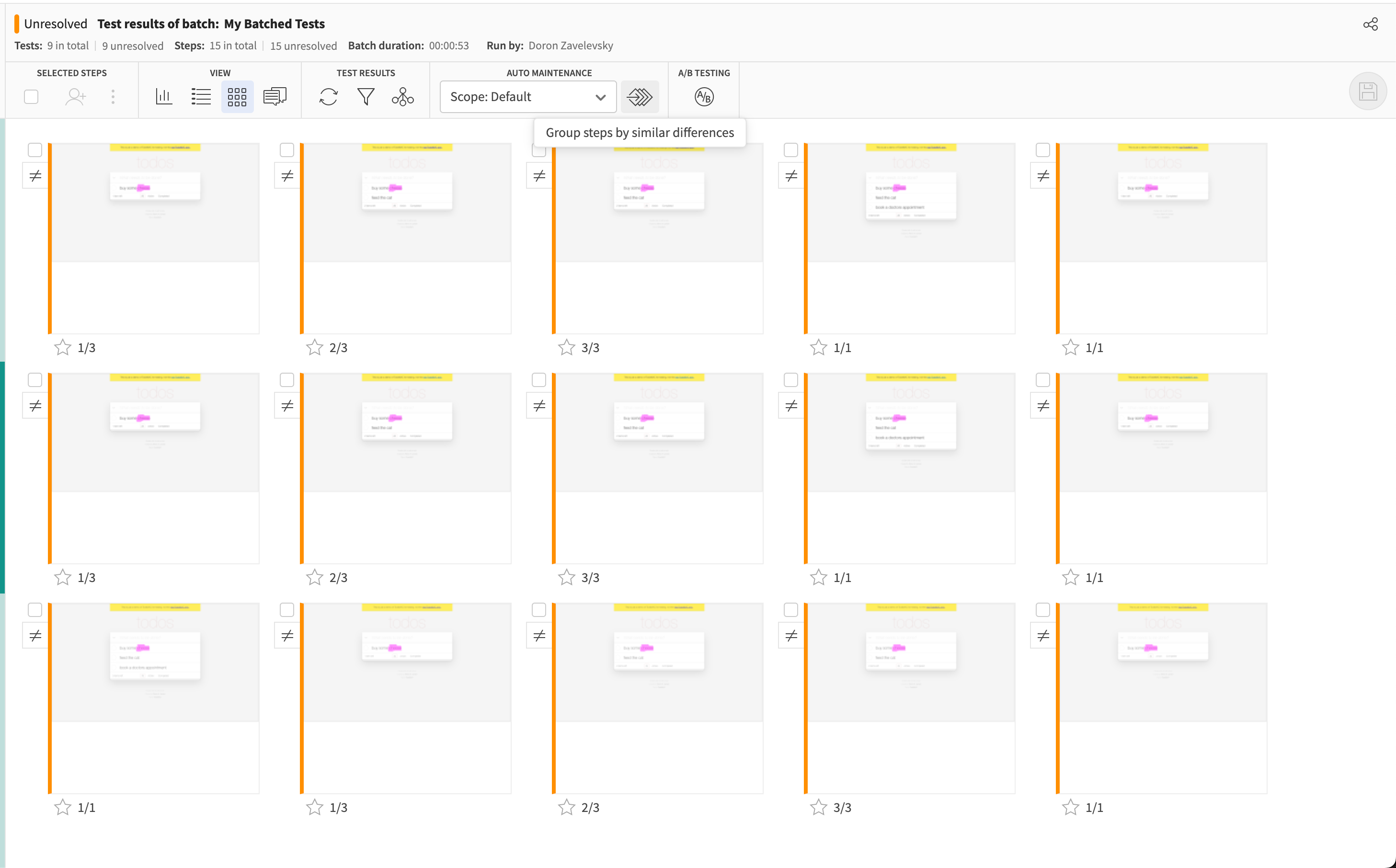Open the share batch results icon
The image size is (1396, 868).
pos(1370,24)
